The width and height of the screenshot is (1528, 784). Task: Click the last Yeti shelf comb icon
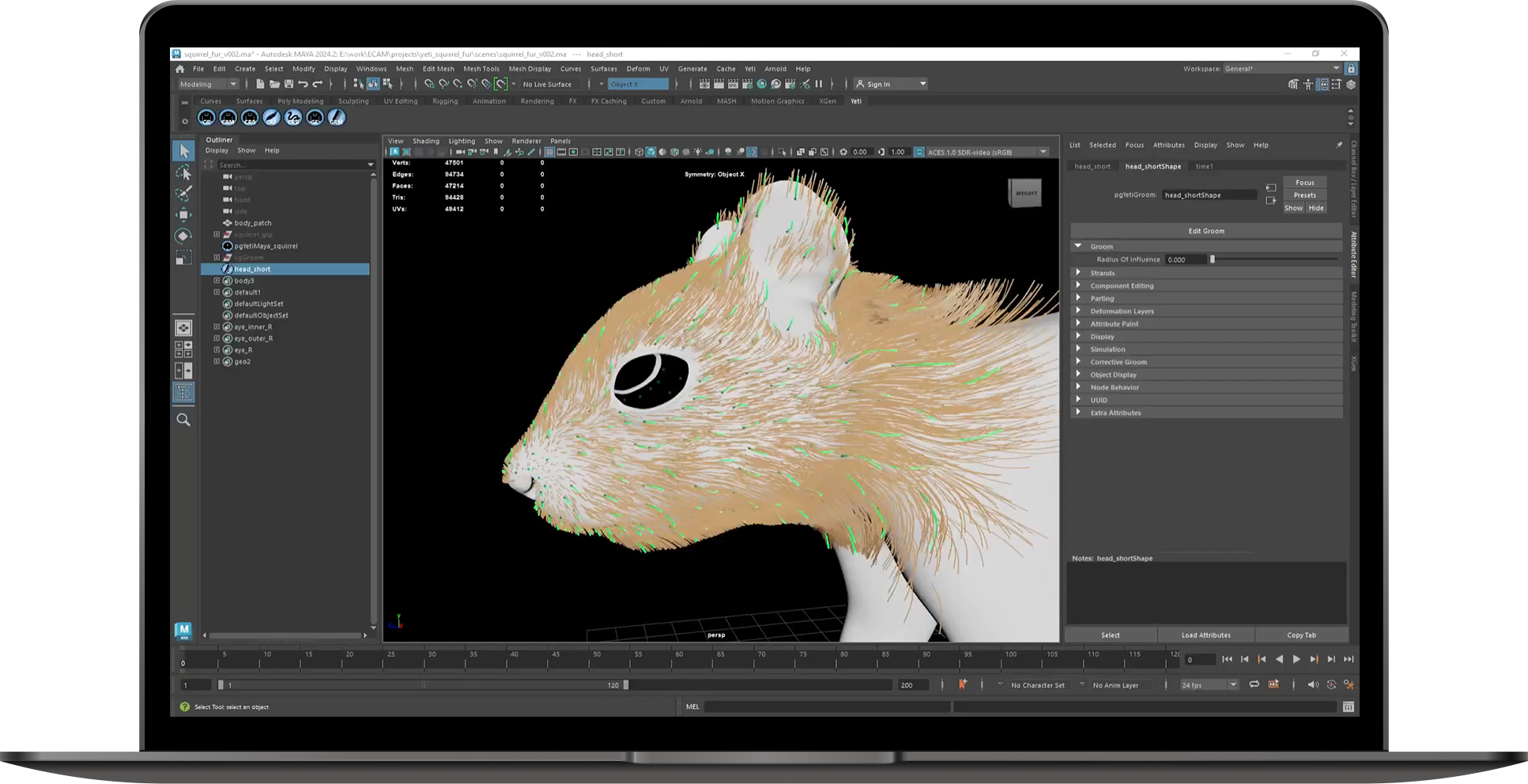coord(337,118)
